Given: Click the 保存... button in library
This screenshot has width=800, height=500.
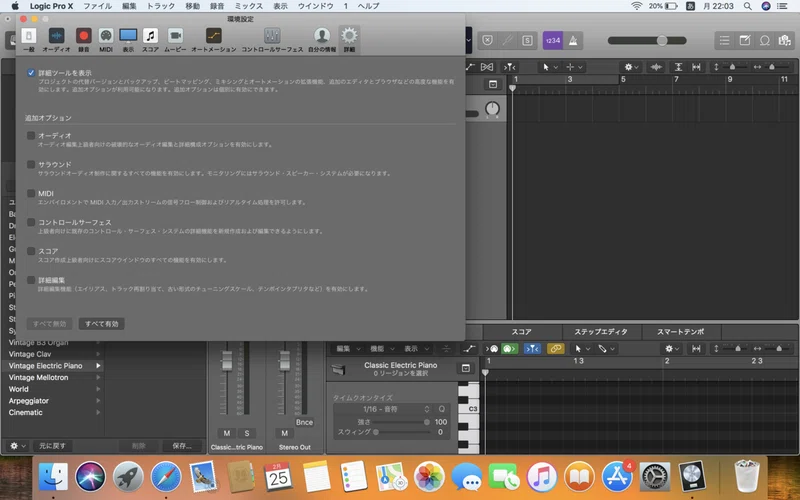Looking at the screenshot, I should (x=182, y=445).
